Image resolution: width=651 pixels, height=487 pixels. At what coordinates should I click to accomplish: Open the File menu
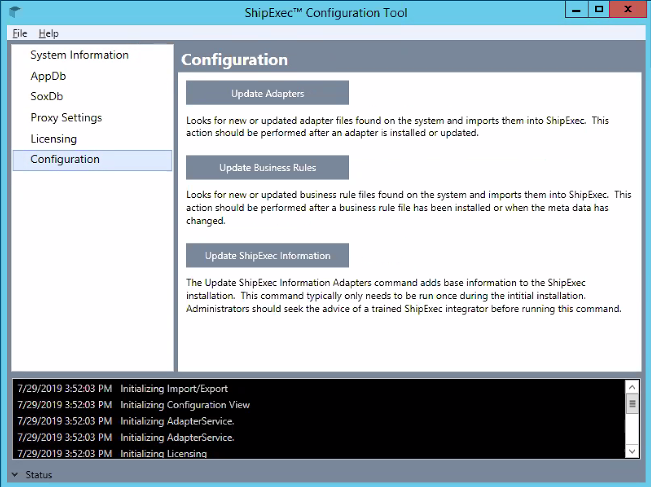coord(20,33)
